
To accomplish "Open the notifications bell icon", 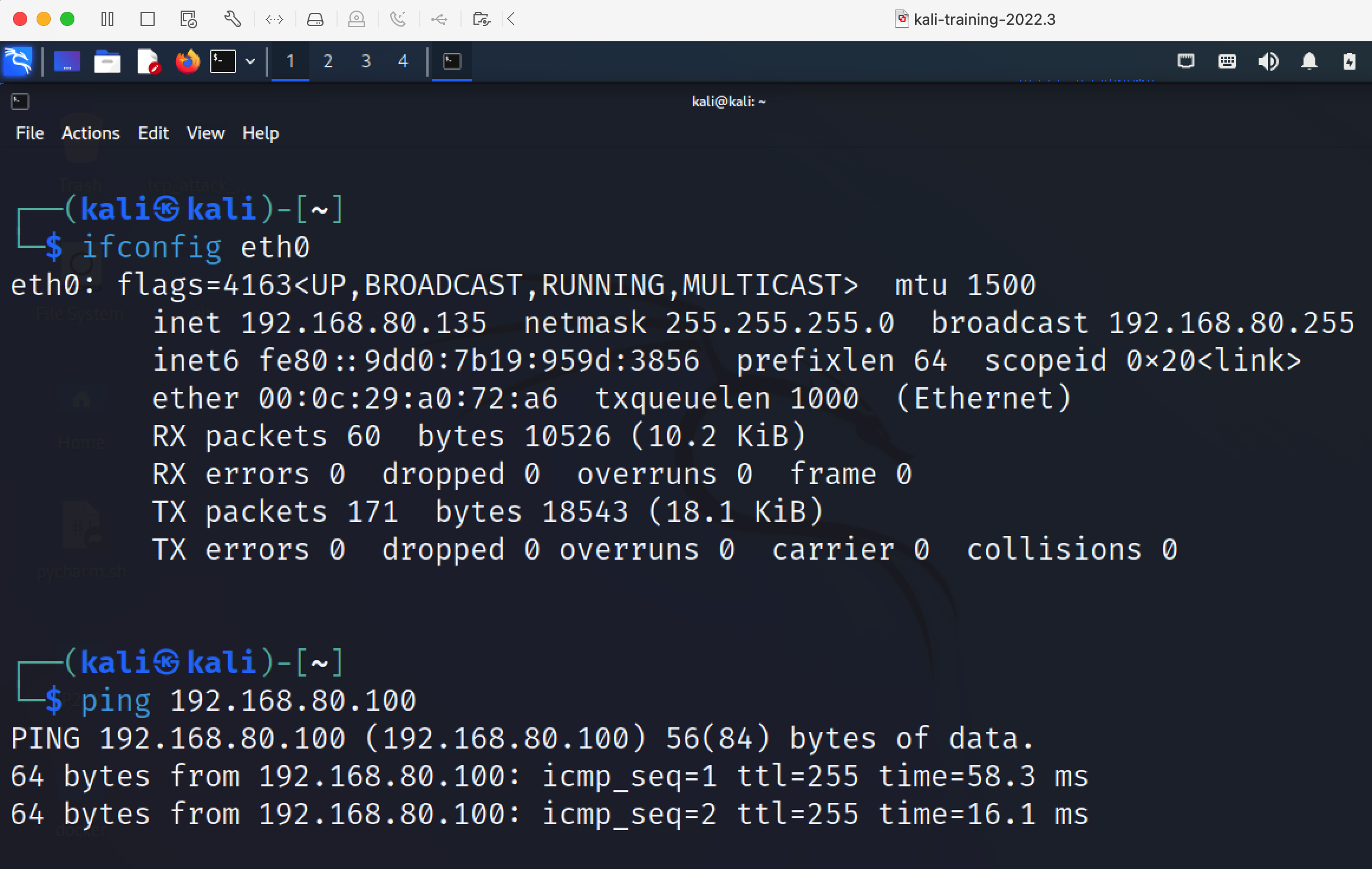I will point(1309,61).
